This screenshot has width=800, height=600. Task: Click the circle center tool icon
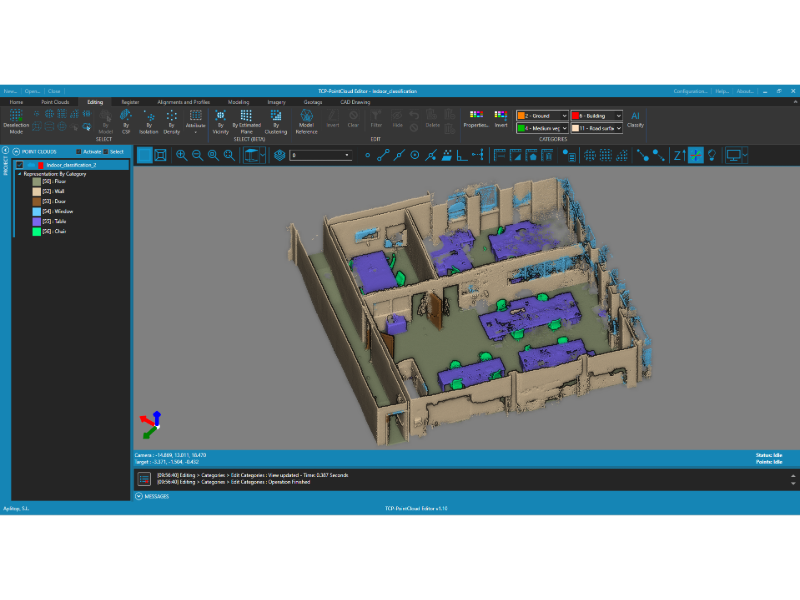coord(415,155)
